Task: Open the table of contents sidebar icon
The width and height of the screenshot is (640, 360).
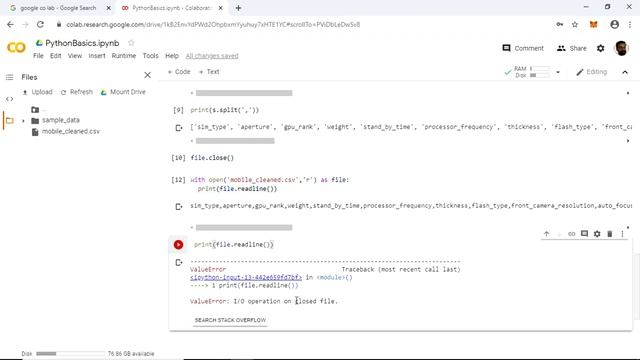Action: point(9,77)
